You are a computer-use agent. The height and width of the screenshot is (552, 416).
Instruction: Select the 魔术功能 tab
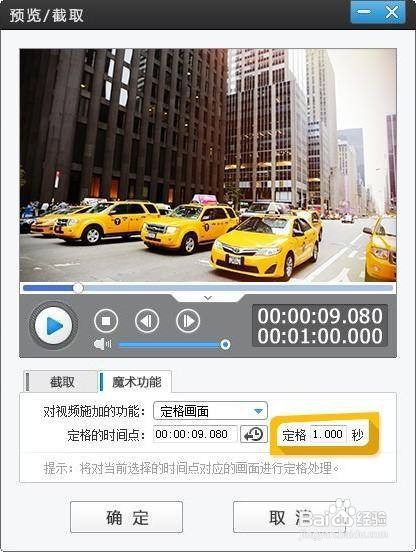[x=136, y=382]
